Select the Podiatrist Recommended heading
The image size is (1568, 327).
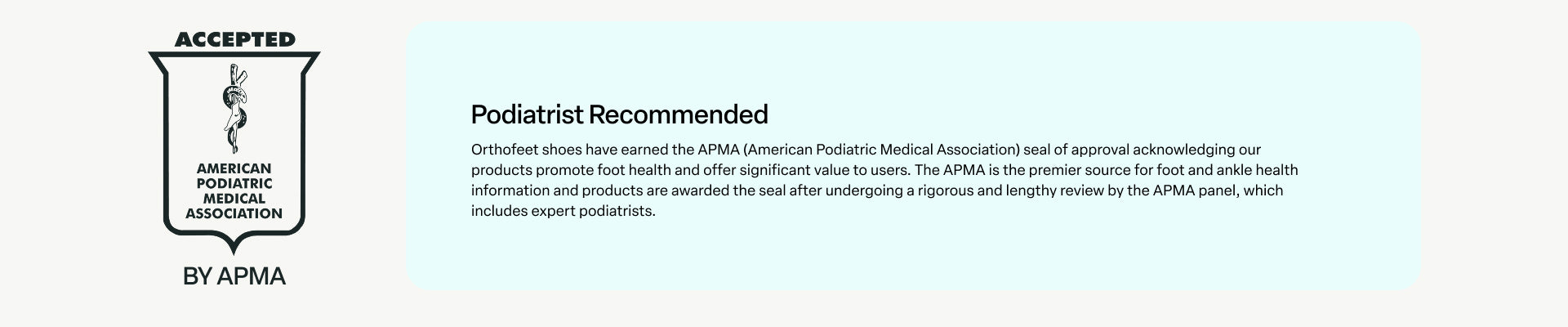[619, 114]
